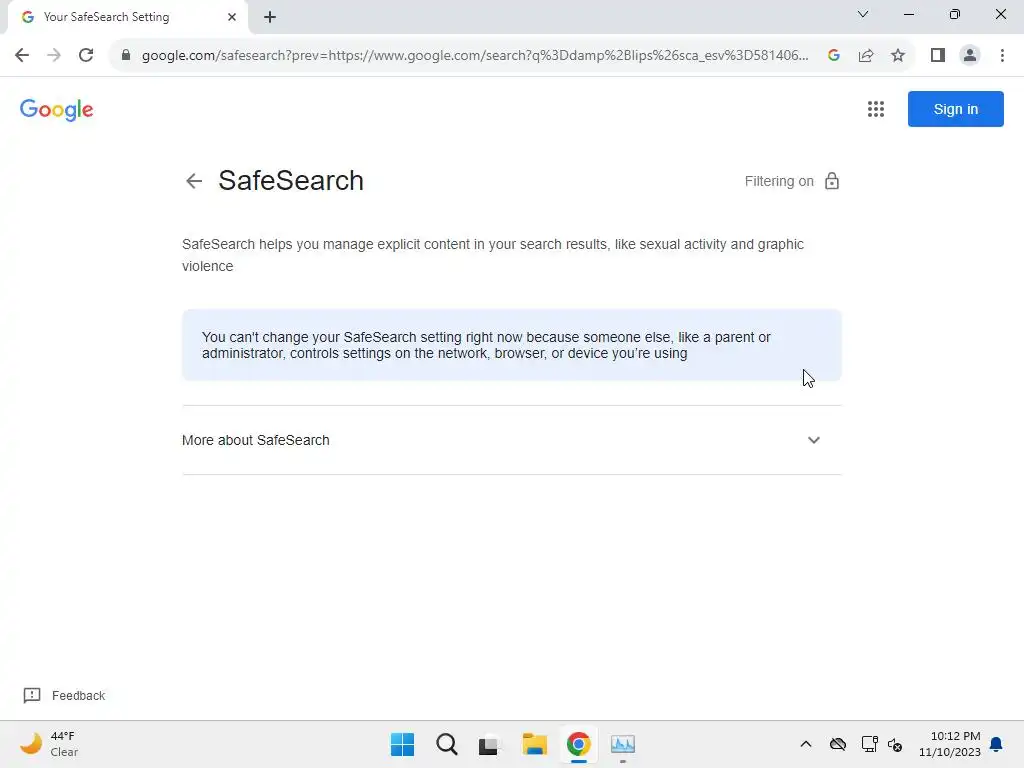Click the Google icon in address bar
Screen dimensions: 1024x768
(x=833, y=55)
